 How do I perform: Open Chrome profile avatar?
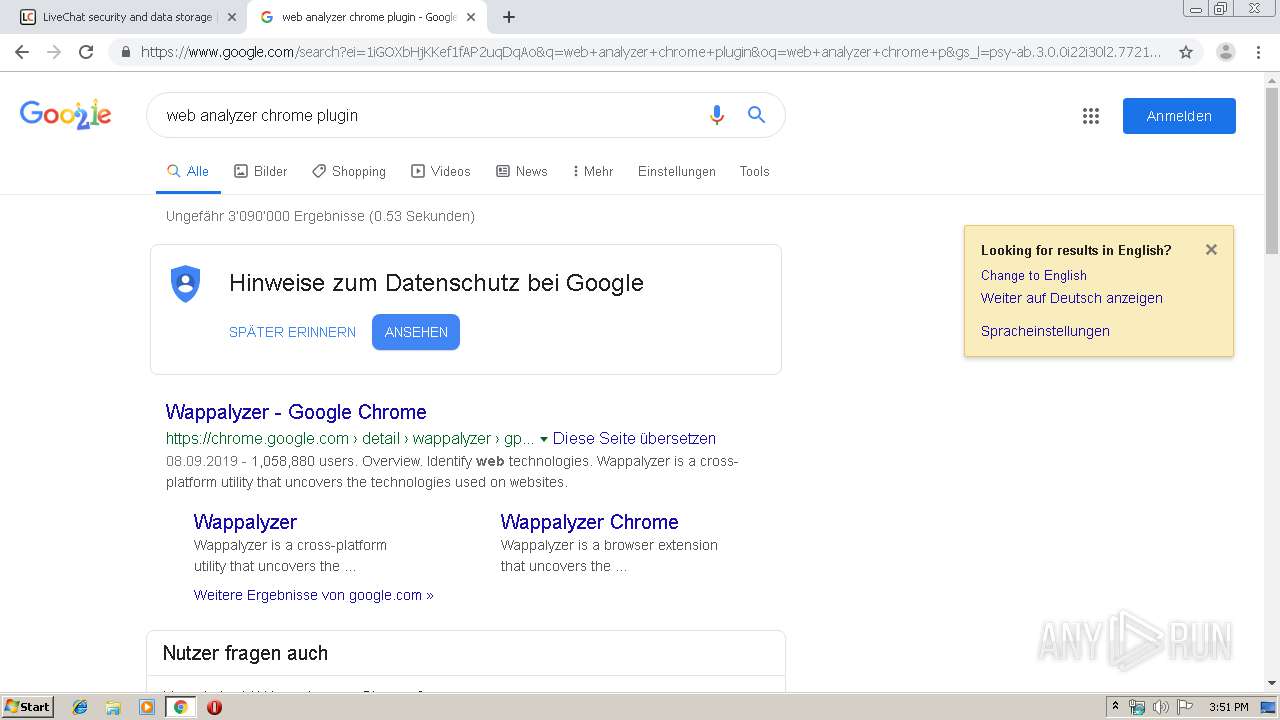click(x=1225, y=52)
